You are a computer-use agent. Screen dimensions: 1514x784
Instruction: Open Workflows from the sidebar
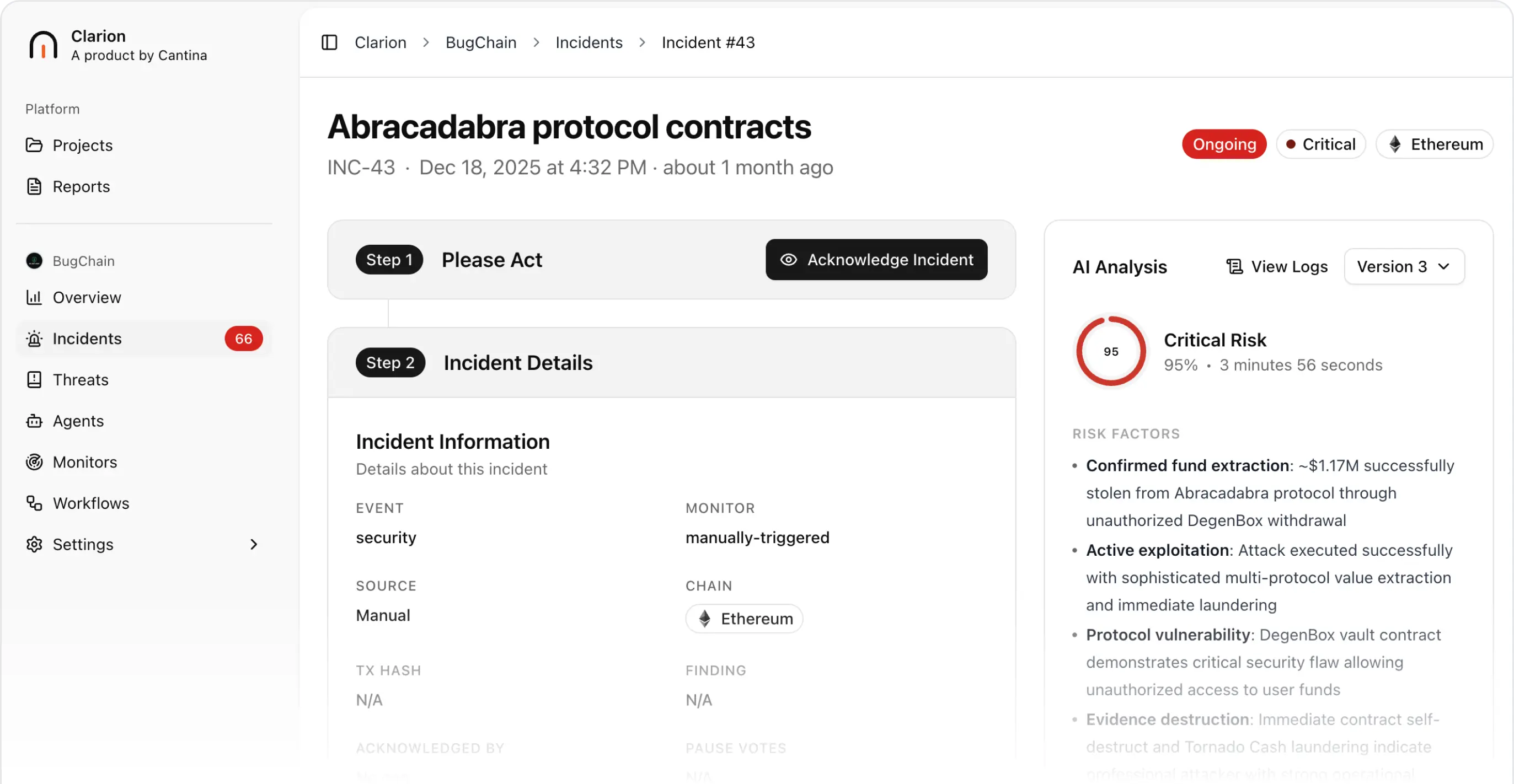pyautogui.click(x=91, y=503)
